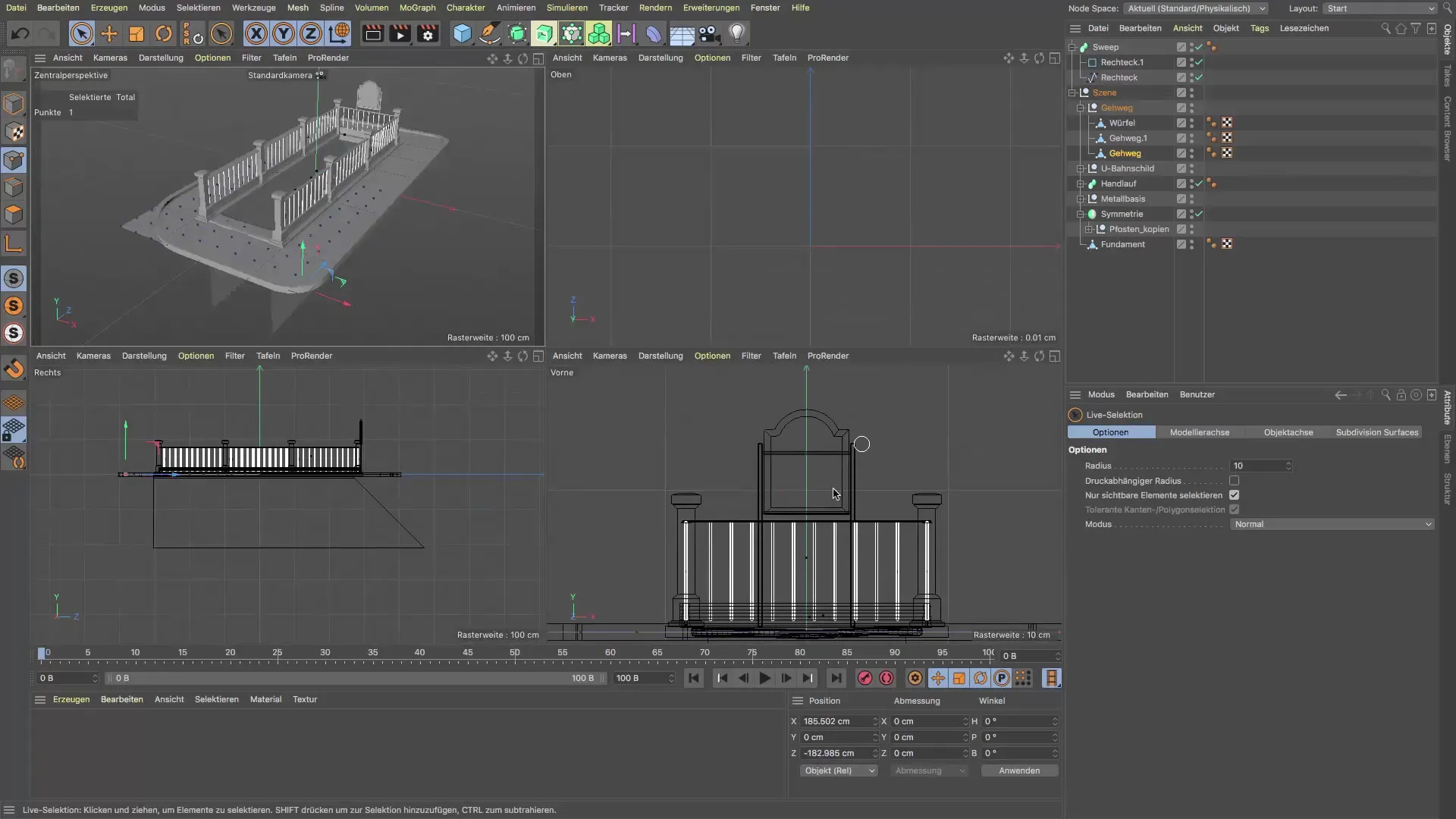The image size is (1456, 819).
Task: Switch to Subdivision Surfaces tab
Action: (x=1376, y=432)
